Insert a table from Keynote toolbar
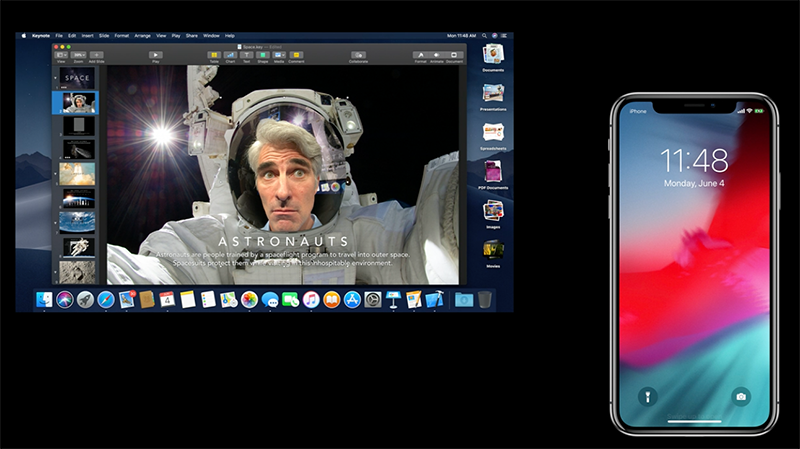800x449 pixels. click(214, 55)
